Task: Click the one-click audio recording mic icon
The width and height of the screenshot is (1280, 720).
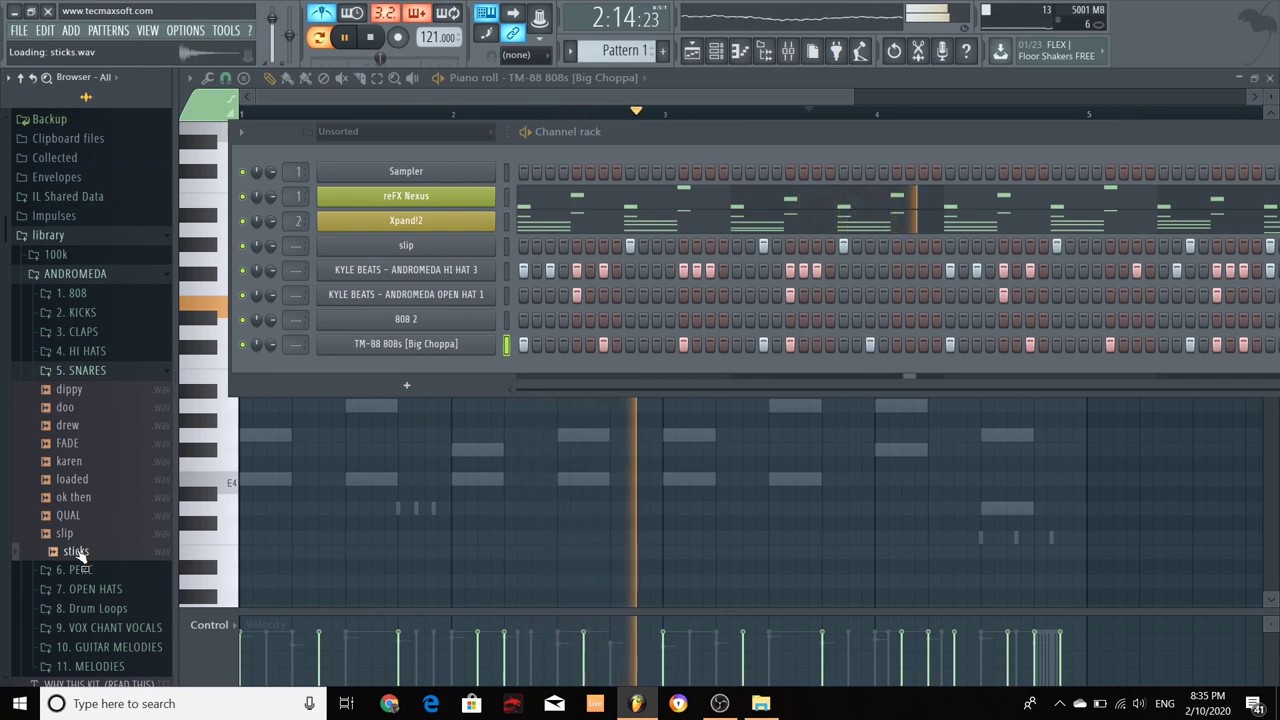Action: point(942,51)
